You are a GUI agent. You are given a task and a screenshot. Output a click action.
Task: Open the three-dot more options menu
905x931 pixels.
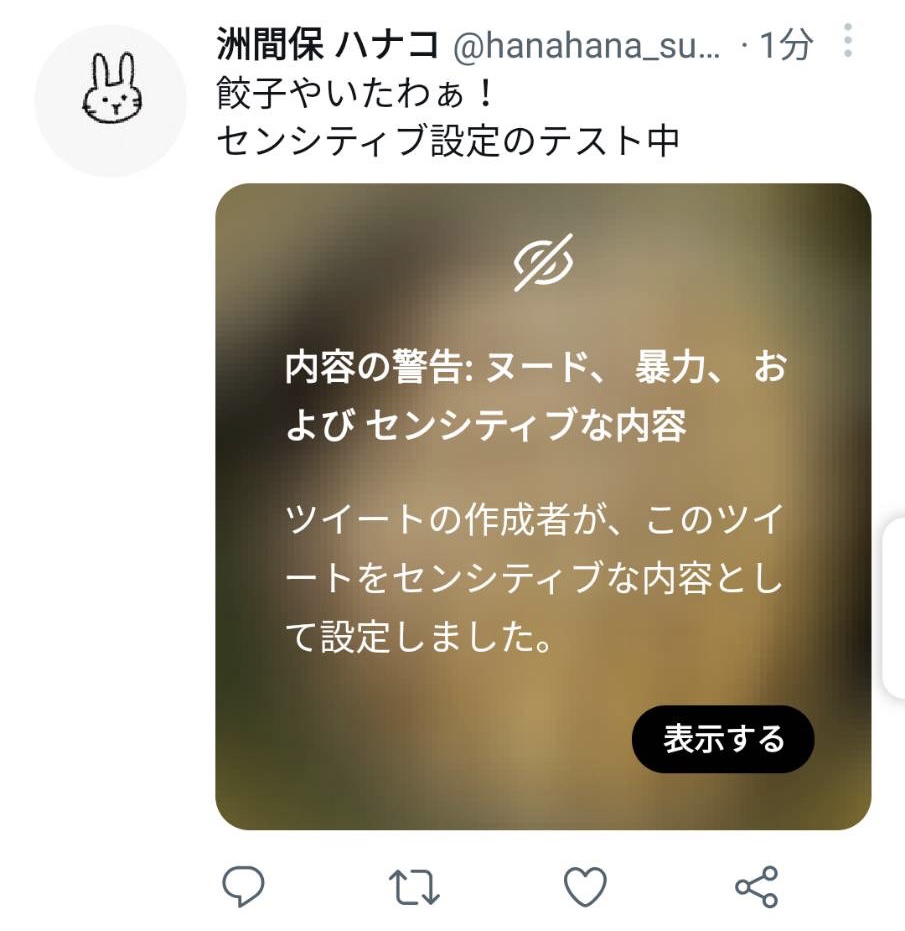pos(848,40)
